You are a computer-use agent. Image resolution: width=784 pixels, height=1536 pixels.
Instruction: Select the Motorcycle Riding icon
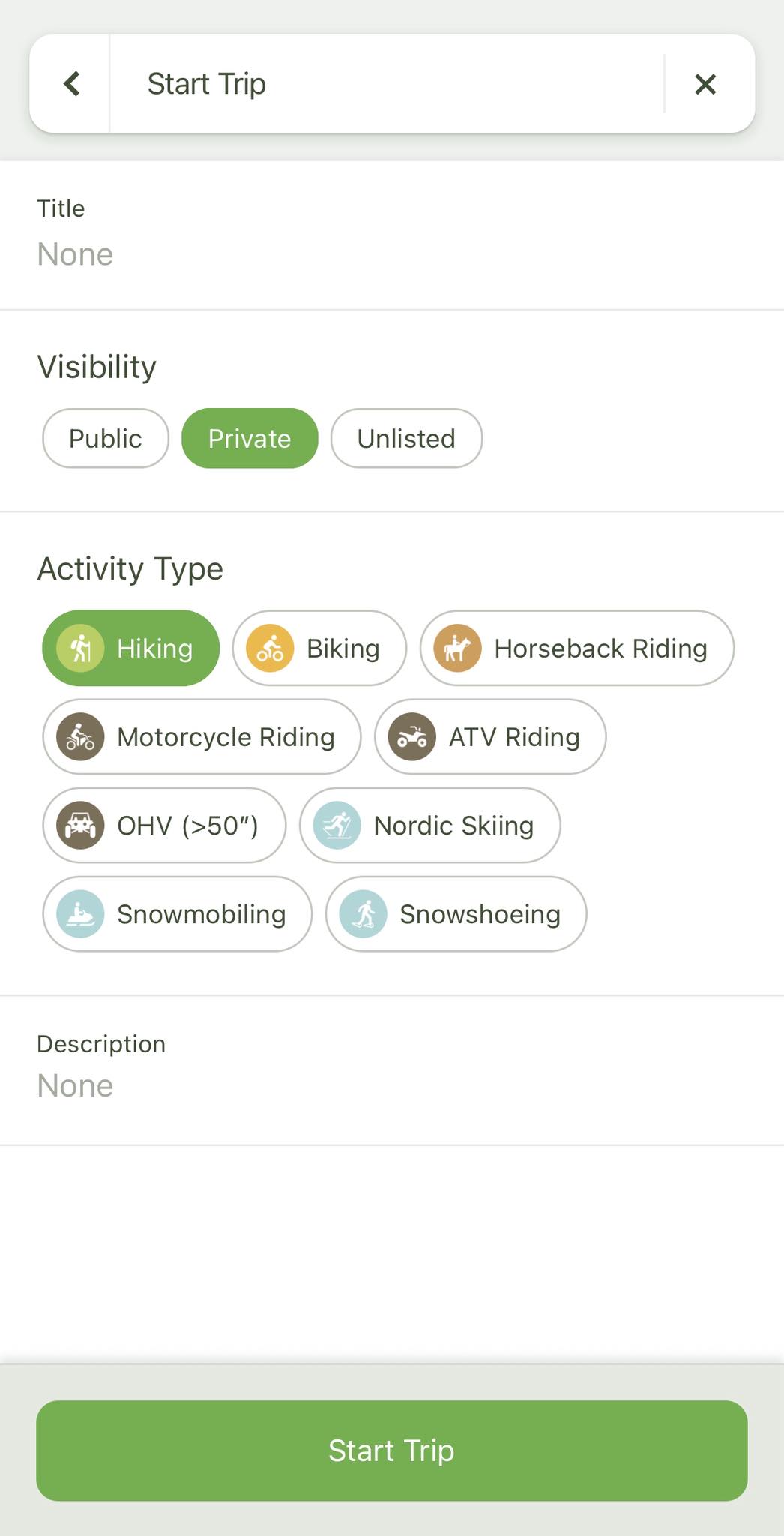click(x=80, y=736)
